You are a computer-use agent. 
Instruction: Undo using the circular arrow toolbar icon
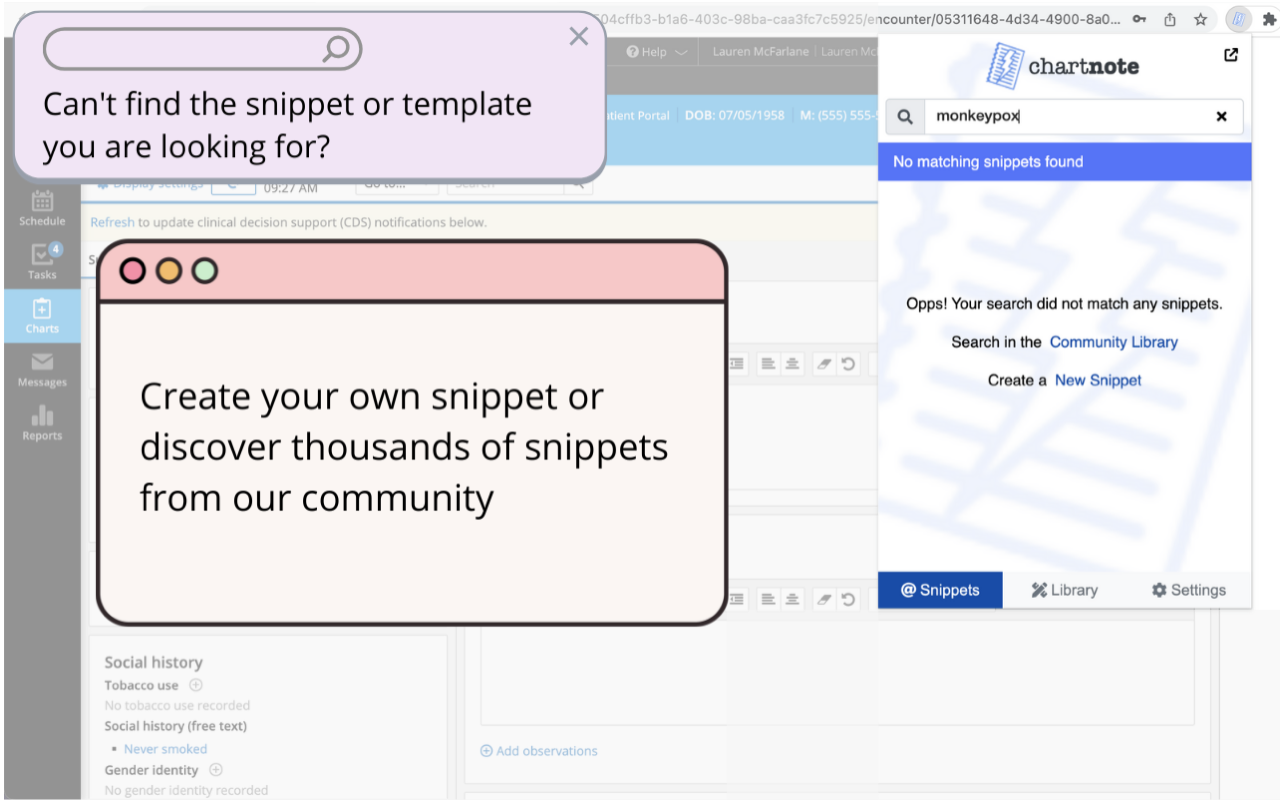pos(849,363)
